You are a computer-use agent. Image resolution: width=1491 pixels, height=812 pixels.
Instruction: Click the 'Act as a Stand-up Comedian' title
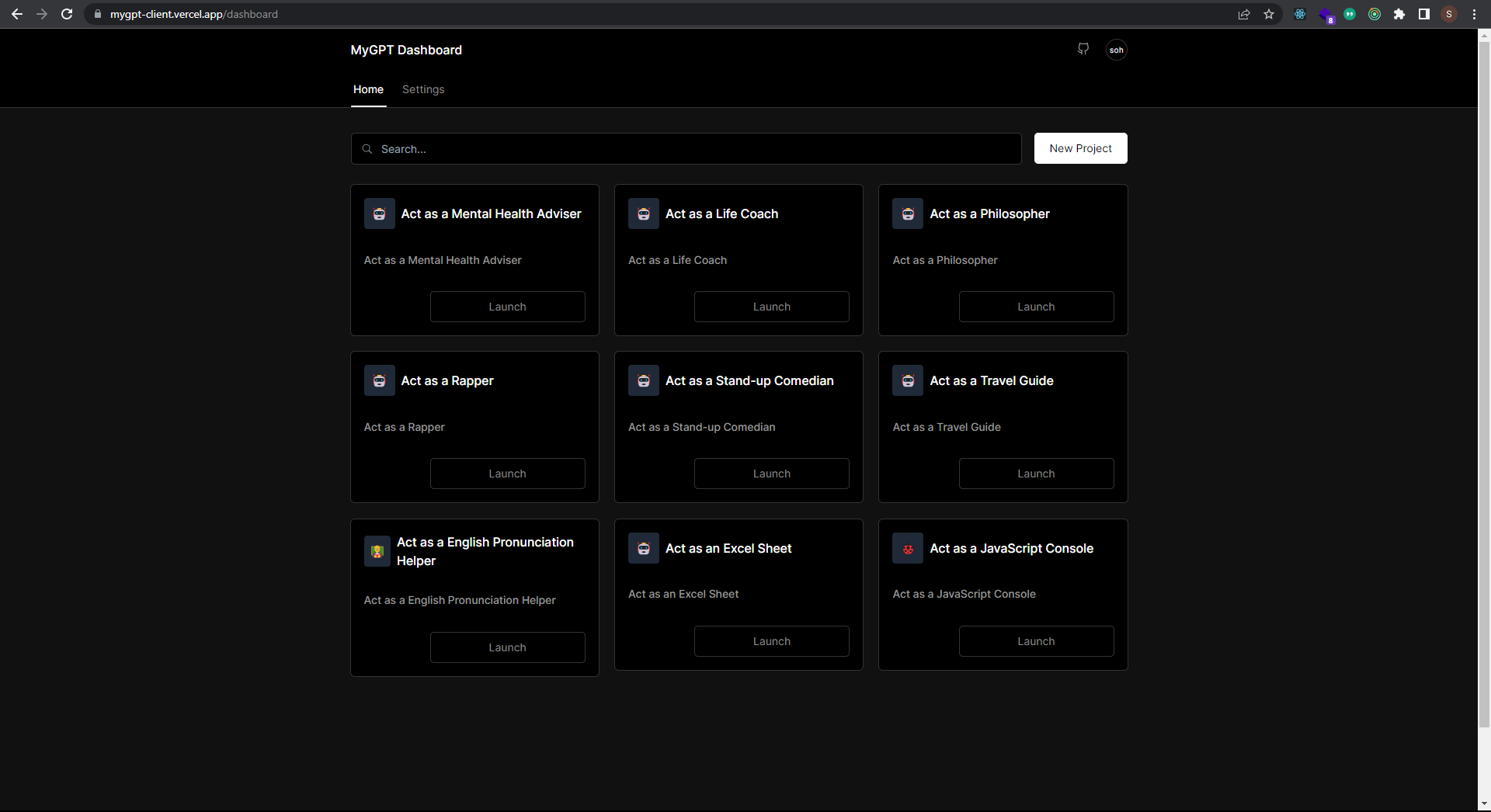pos(749,380)
